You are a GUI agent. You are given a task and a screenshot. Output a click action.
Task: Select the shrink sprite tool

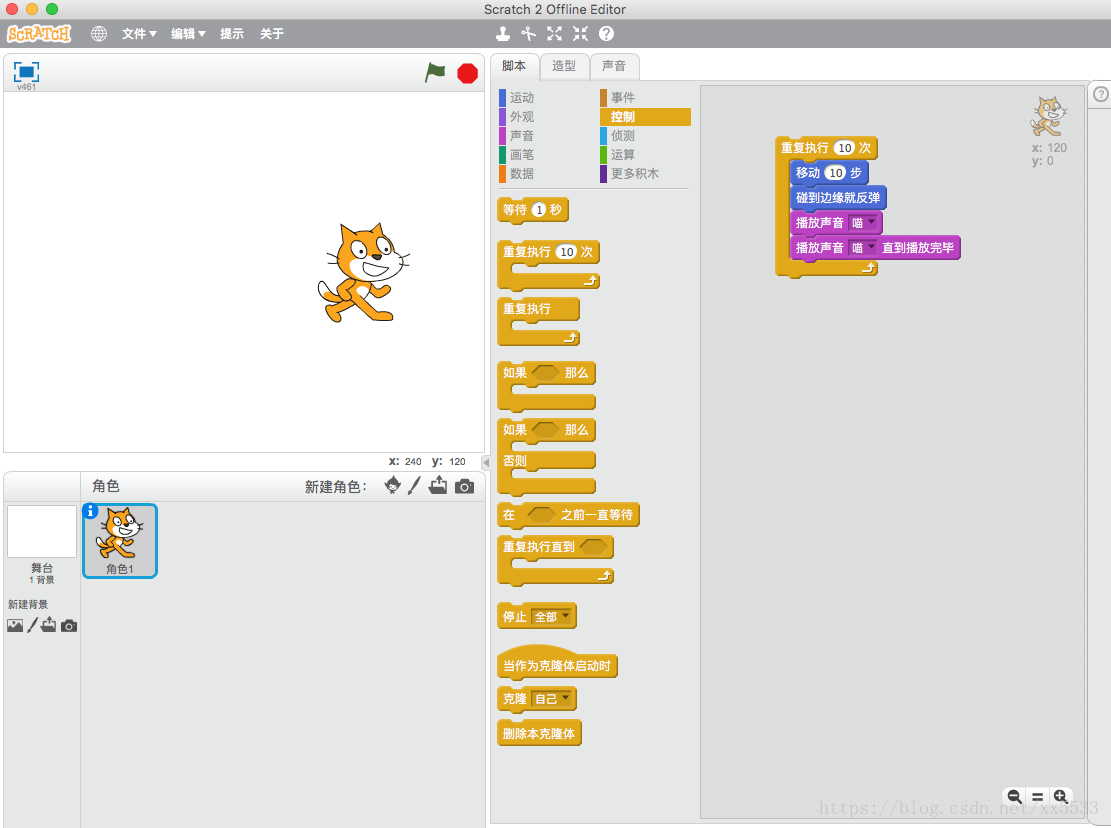coord(580,33)
